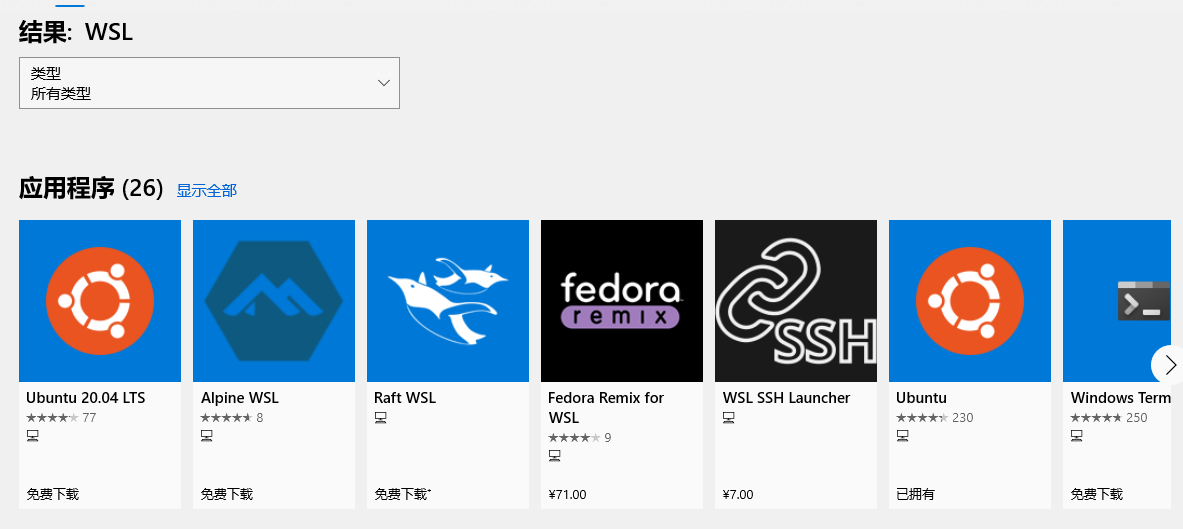Screen dimensions: 1183x529
Task: Click the ¥7.00 price of WSL SSH Launcher
Action: coord(738,495)
